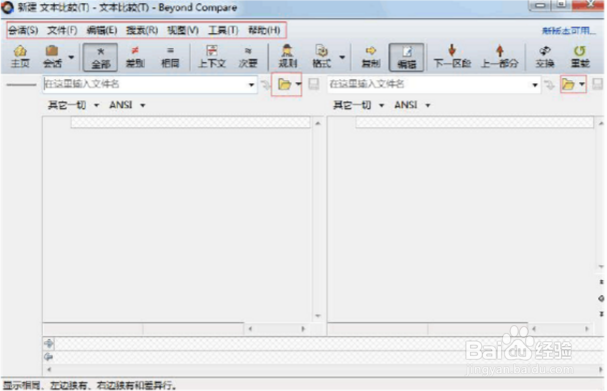Image resolution: width=607 pixels, height=391 pixels.
Task: Click left open-file folder icon
Action: coord(284,84)
